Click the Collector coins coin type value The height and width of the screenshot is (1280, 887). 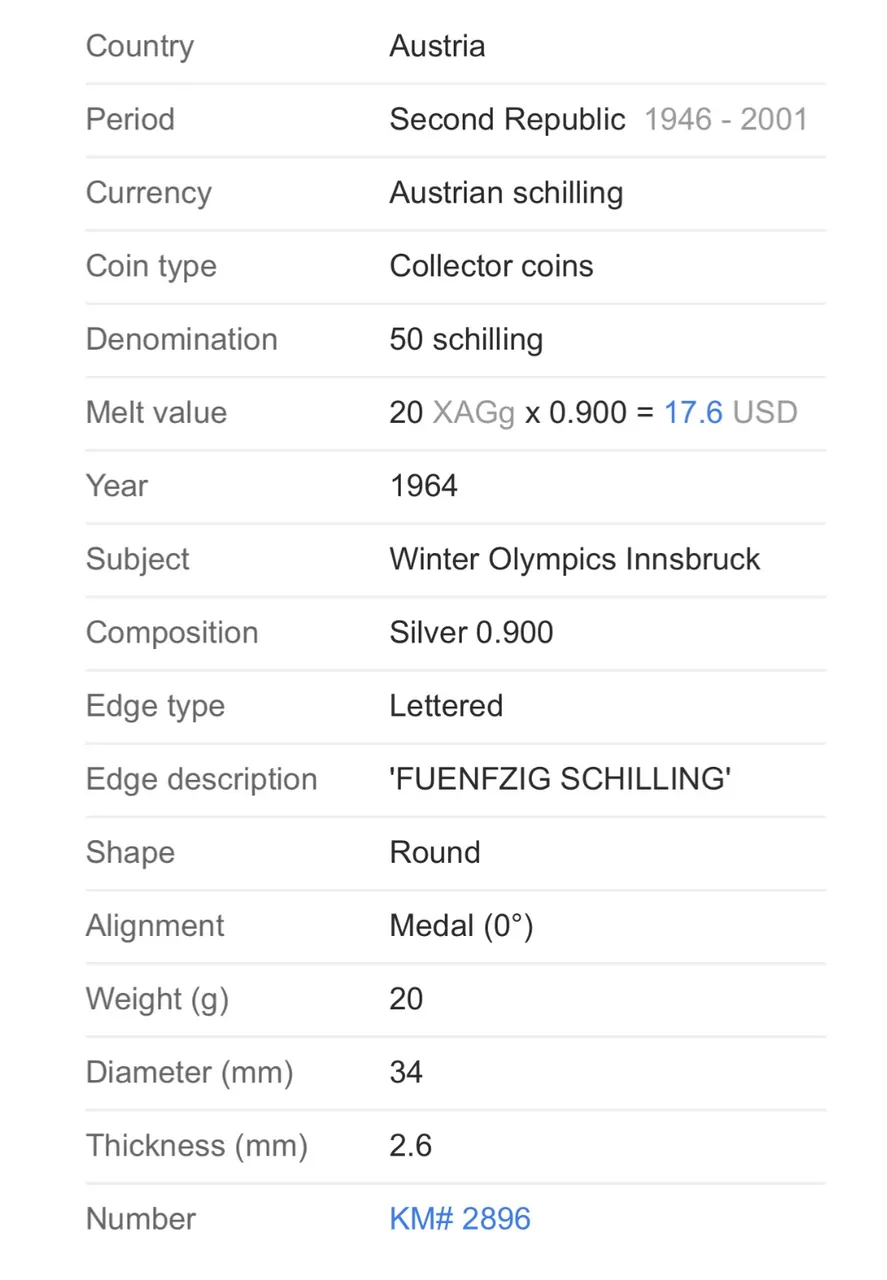point(491,266)
